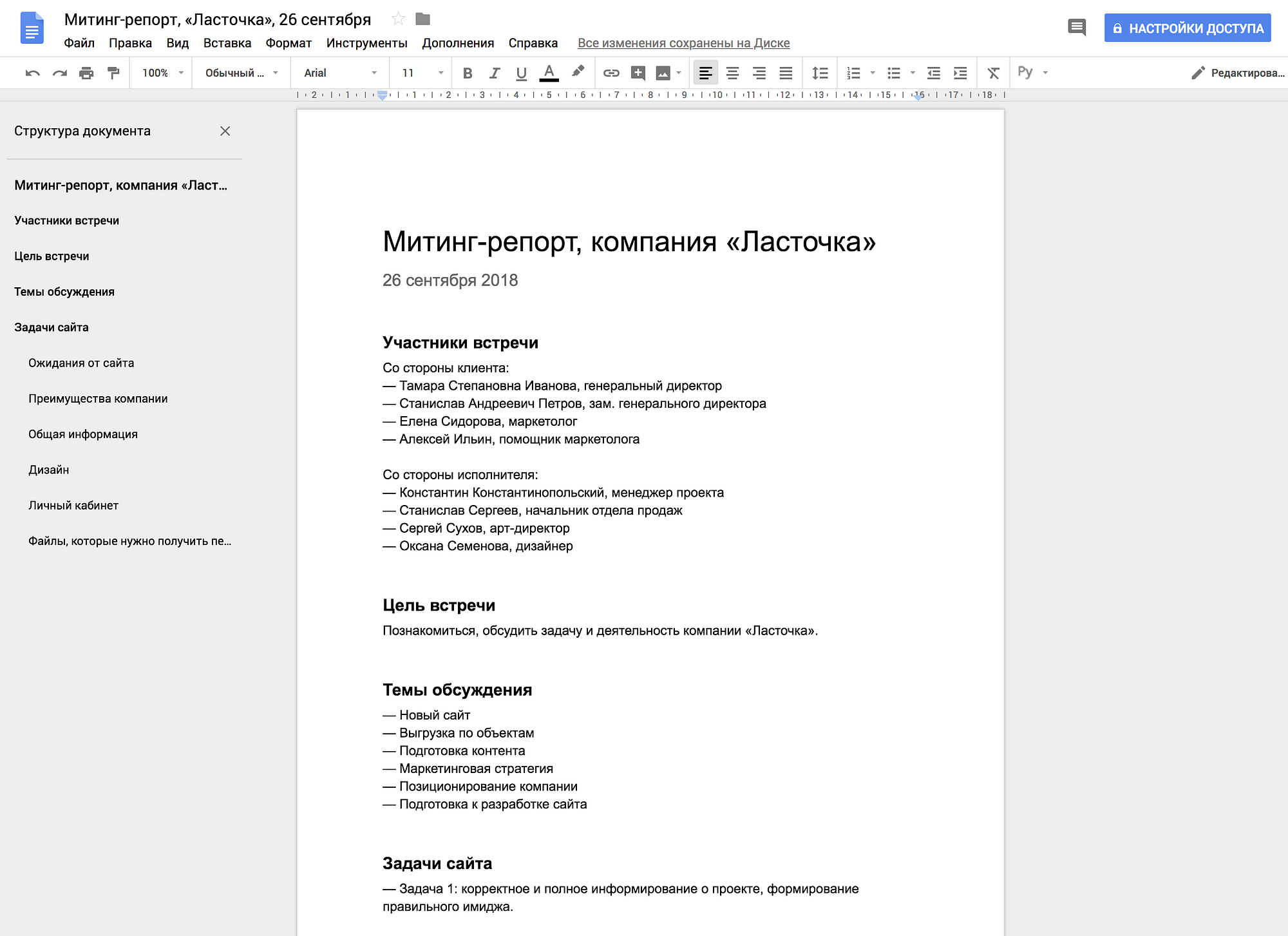Click the Print icon
Image resolution: width=1288 pixels, height=936 pixels.
(x=86, y=73)
